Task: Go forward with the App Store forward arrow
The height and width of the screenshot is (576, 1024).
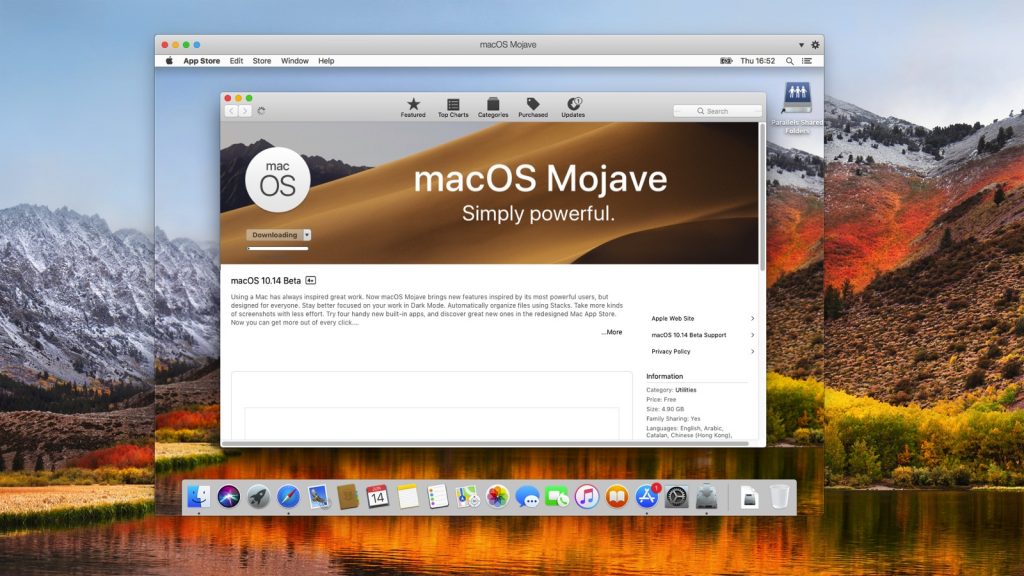Action: [x=245, y=111]
